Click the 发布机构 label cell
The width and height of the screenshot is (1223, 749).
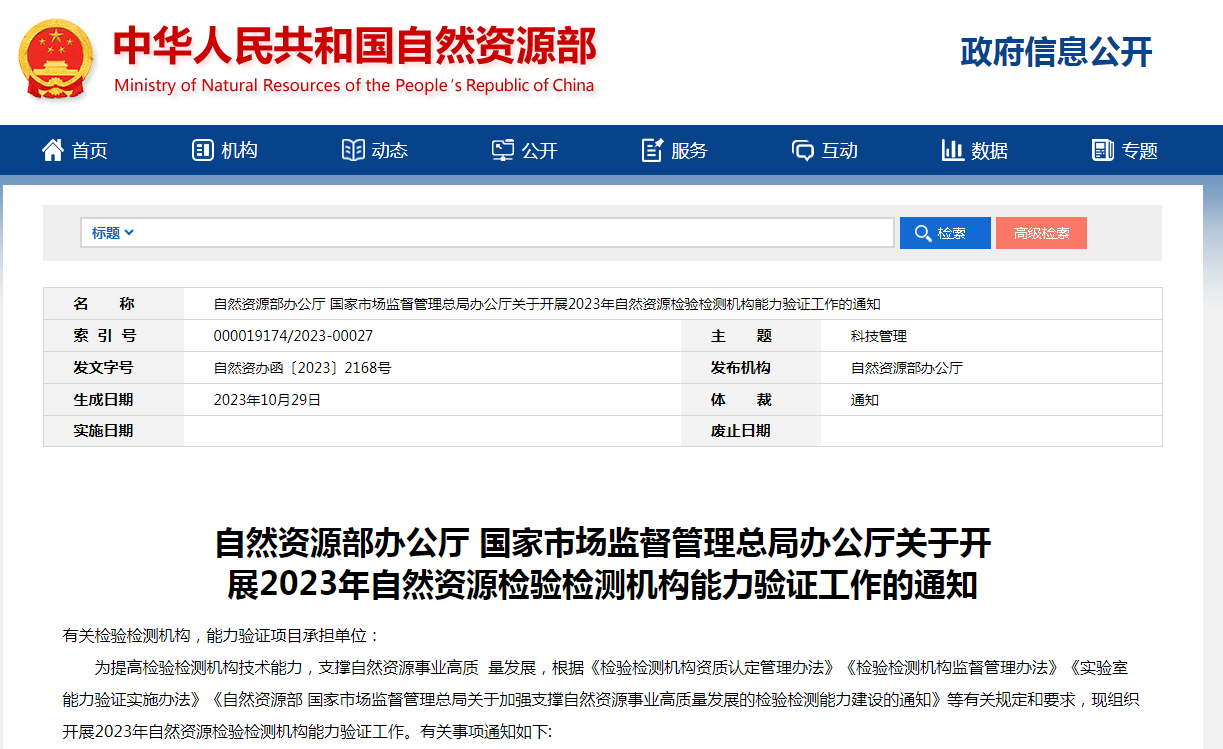coord(751,368)
